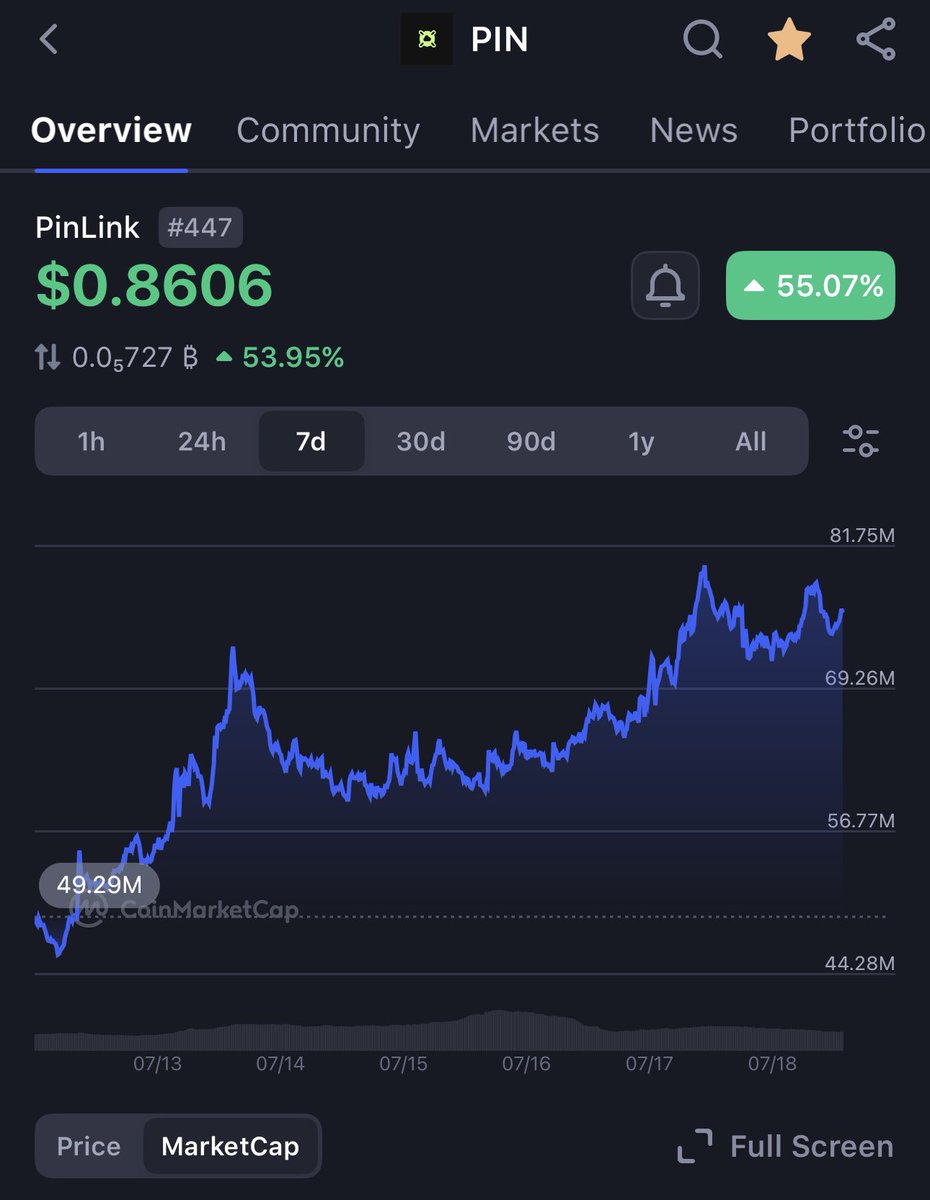Select the 1h chart range
This screenshot has width=930, height=1200.
click(x=91, y=441)
